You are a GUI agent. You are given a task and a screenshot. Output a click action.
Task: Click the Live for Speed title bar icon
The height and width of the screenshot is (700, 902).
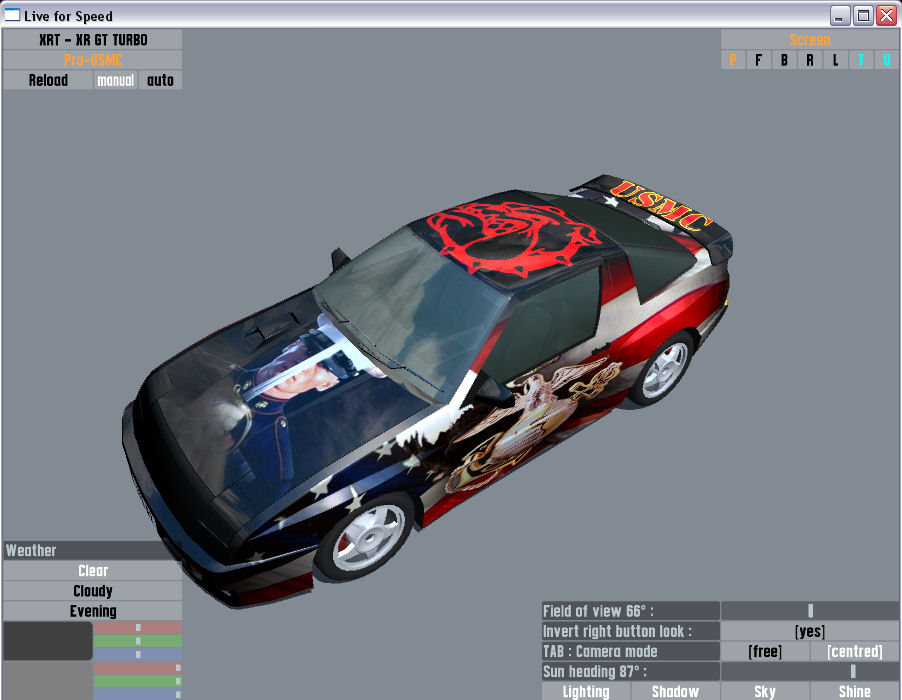pyautogui.click(x=12, y=15)
